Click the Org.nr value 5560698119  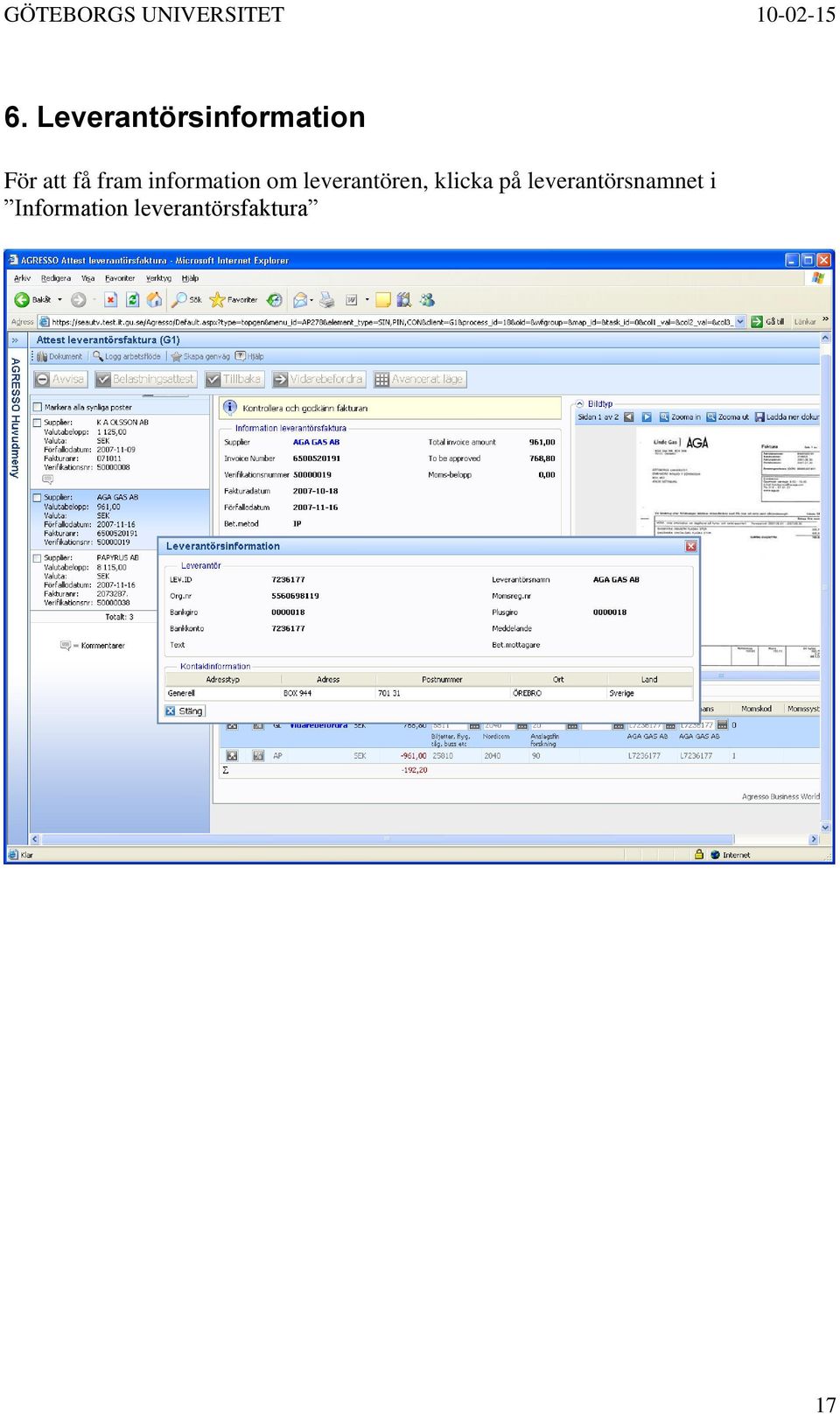point(295,597)
